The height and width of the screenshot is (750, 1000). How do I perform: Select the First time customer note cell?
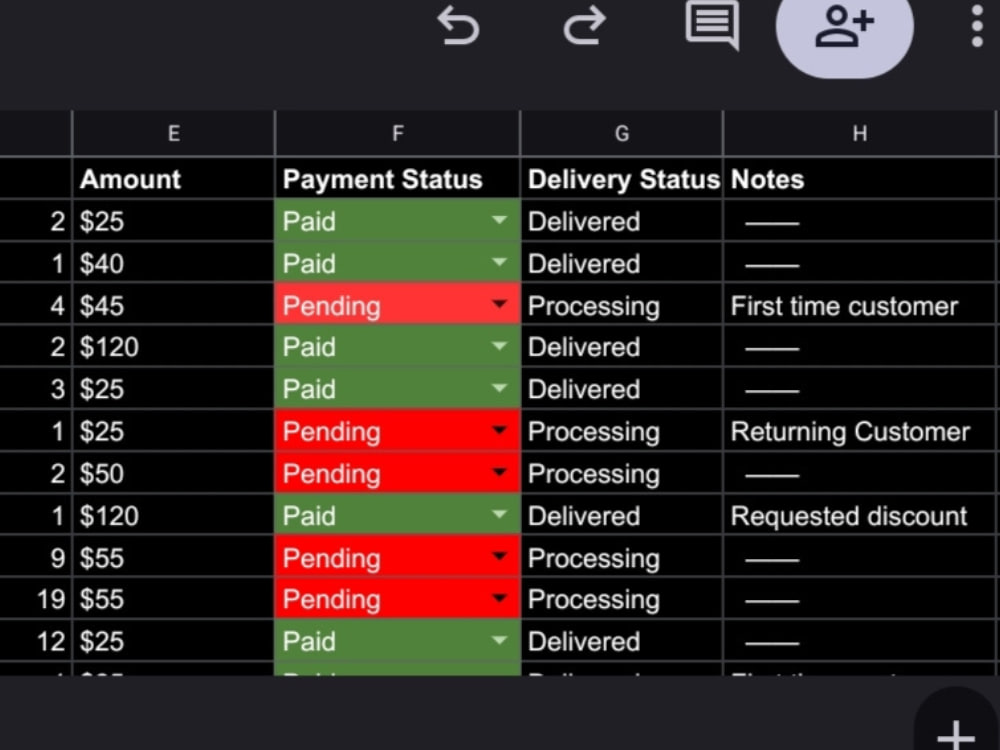(x=859, y=305)
